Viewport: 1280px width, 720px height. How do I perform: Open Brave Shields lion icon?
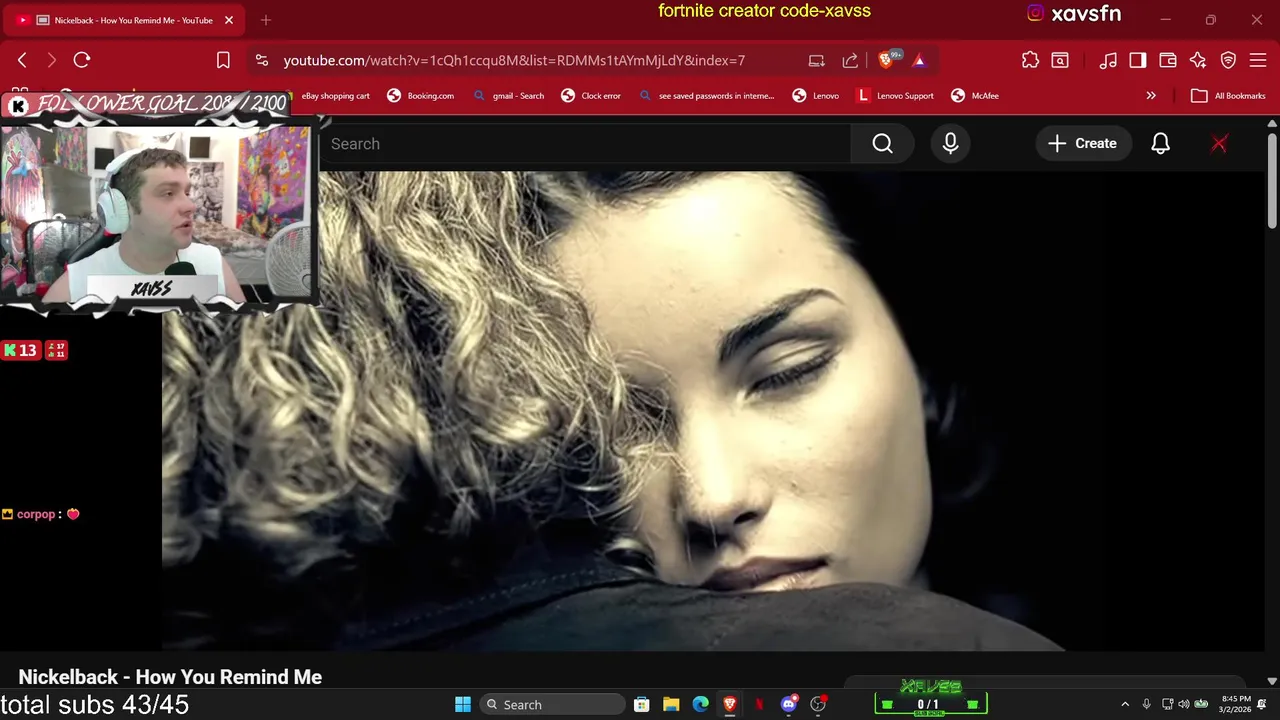[887, 60]
